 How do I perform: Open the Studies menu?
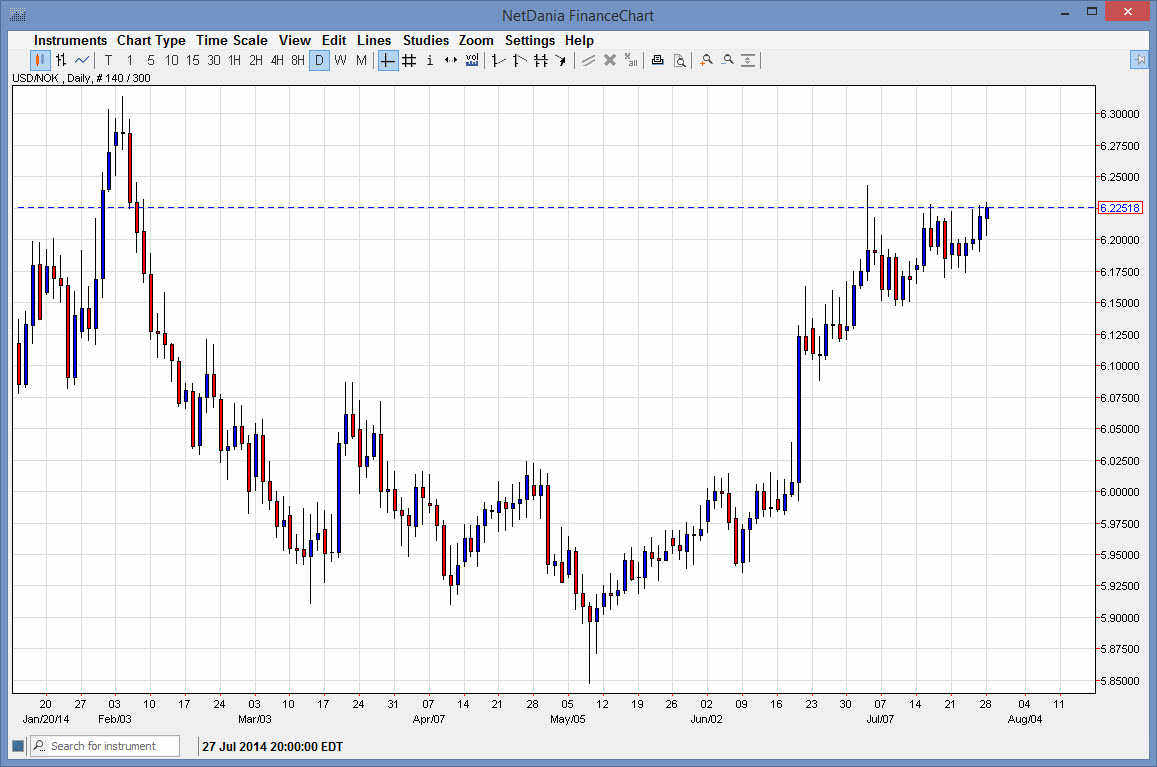(426, 40)
